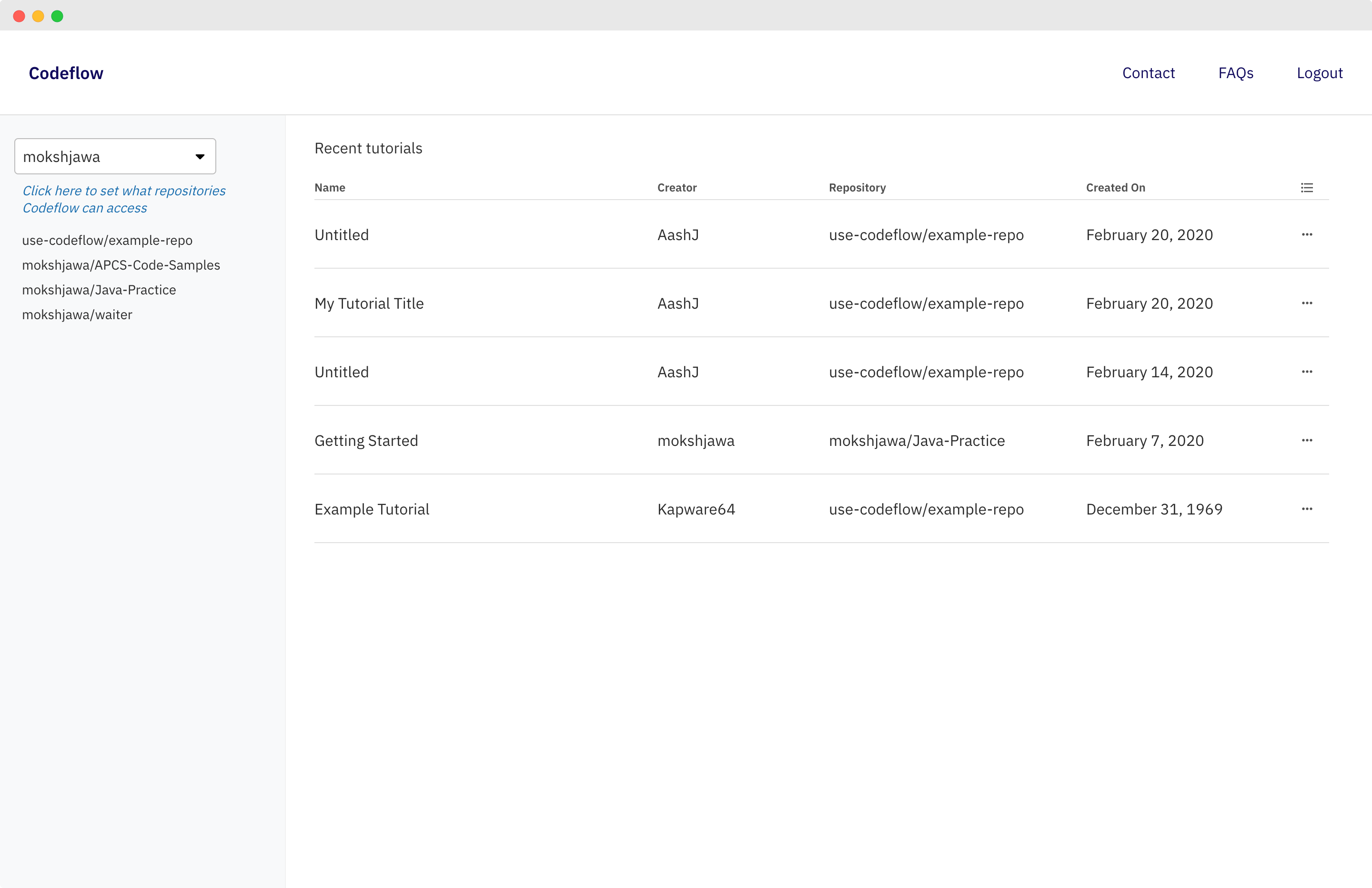This screenshot has width=1372, height=888.
Task: Click the February 7, 2020 date
Action: coord(1145,441)
